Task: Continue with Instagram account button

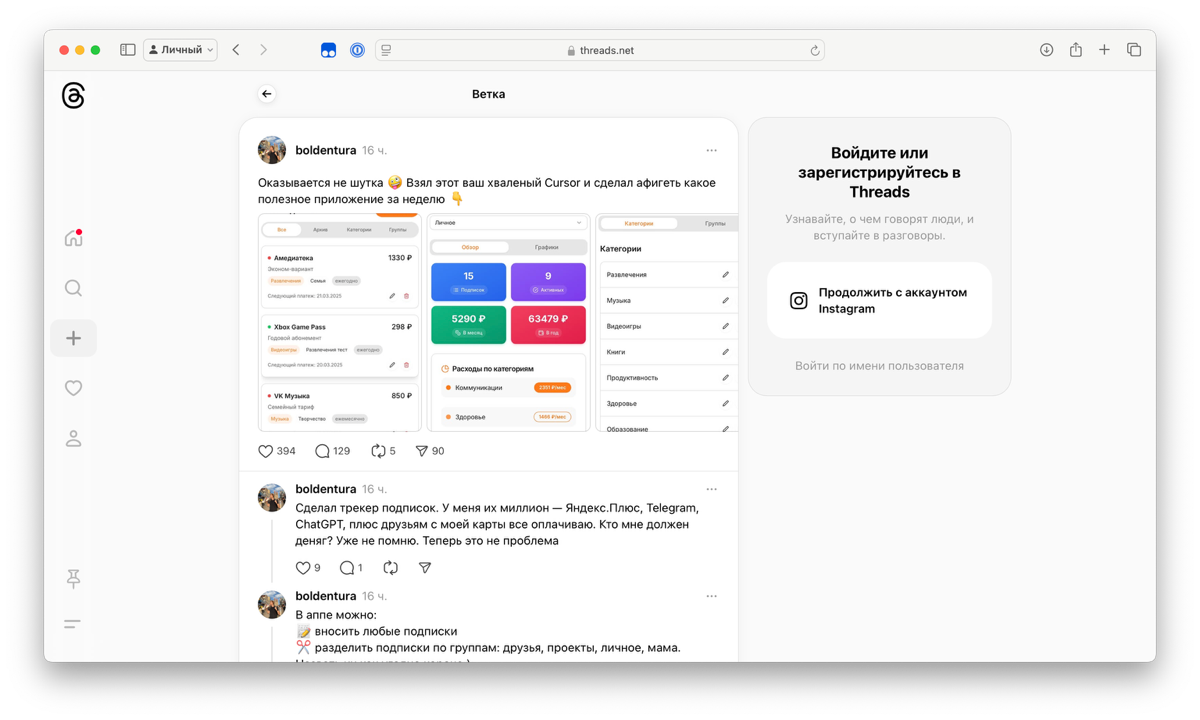Action: tap(880, 301)
